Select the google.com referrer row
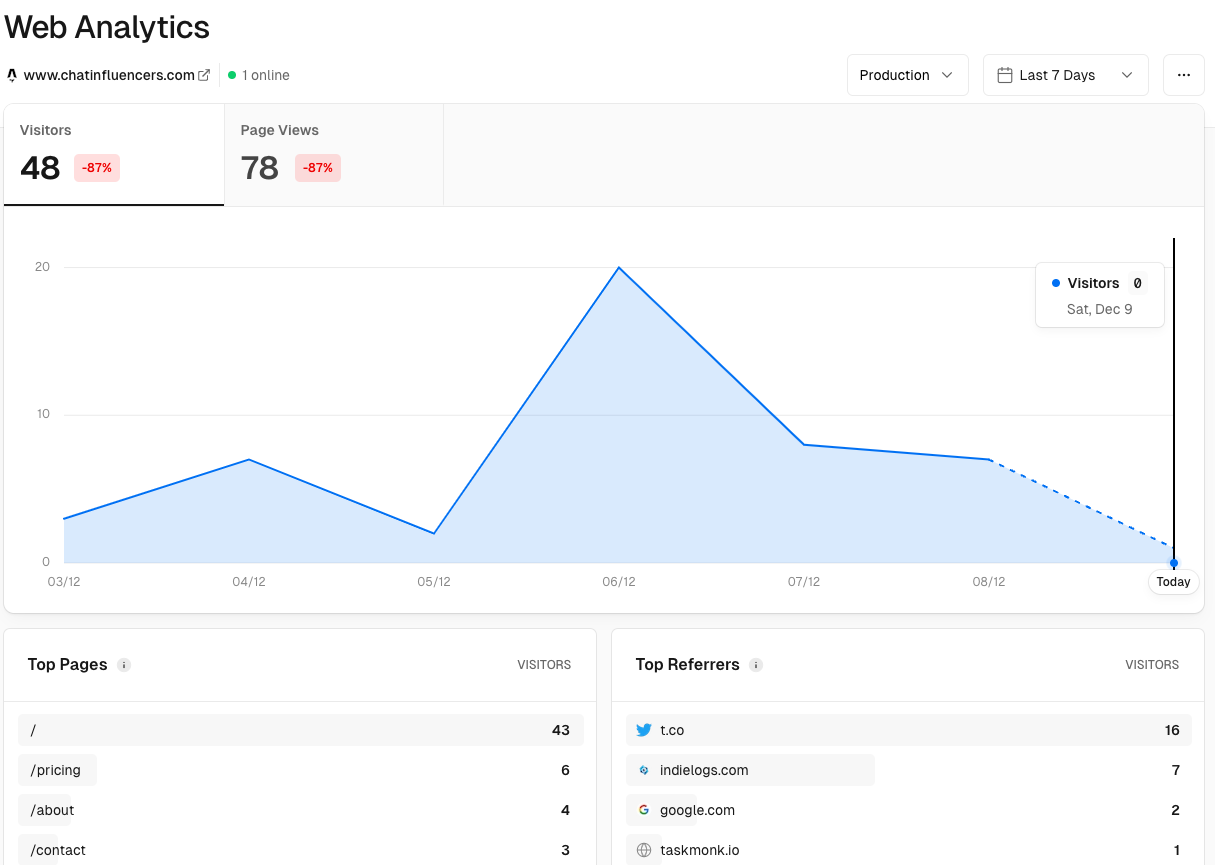 [908, 810]
